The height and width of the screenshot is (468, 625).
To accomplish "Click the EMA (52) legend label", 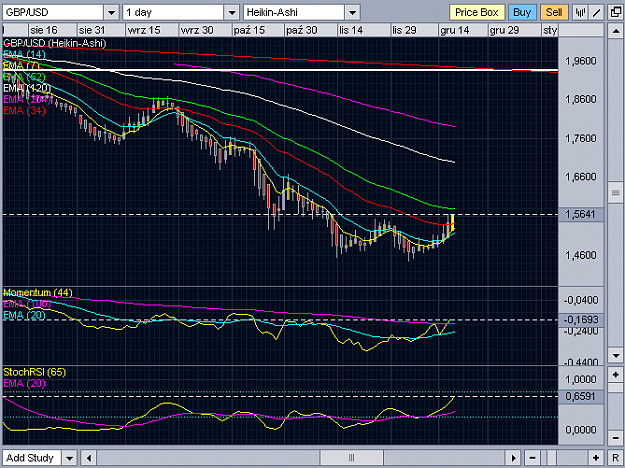I will click(x=24, y=77).
